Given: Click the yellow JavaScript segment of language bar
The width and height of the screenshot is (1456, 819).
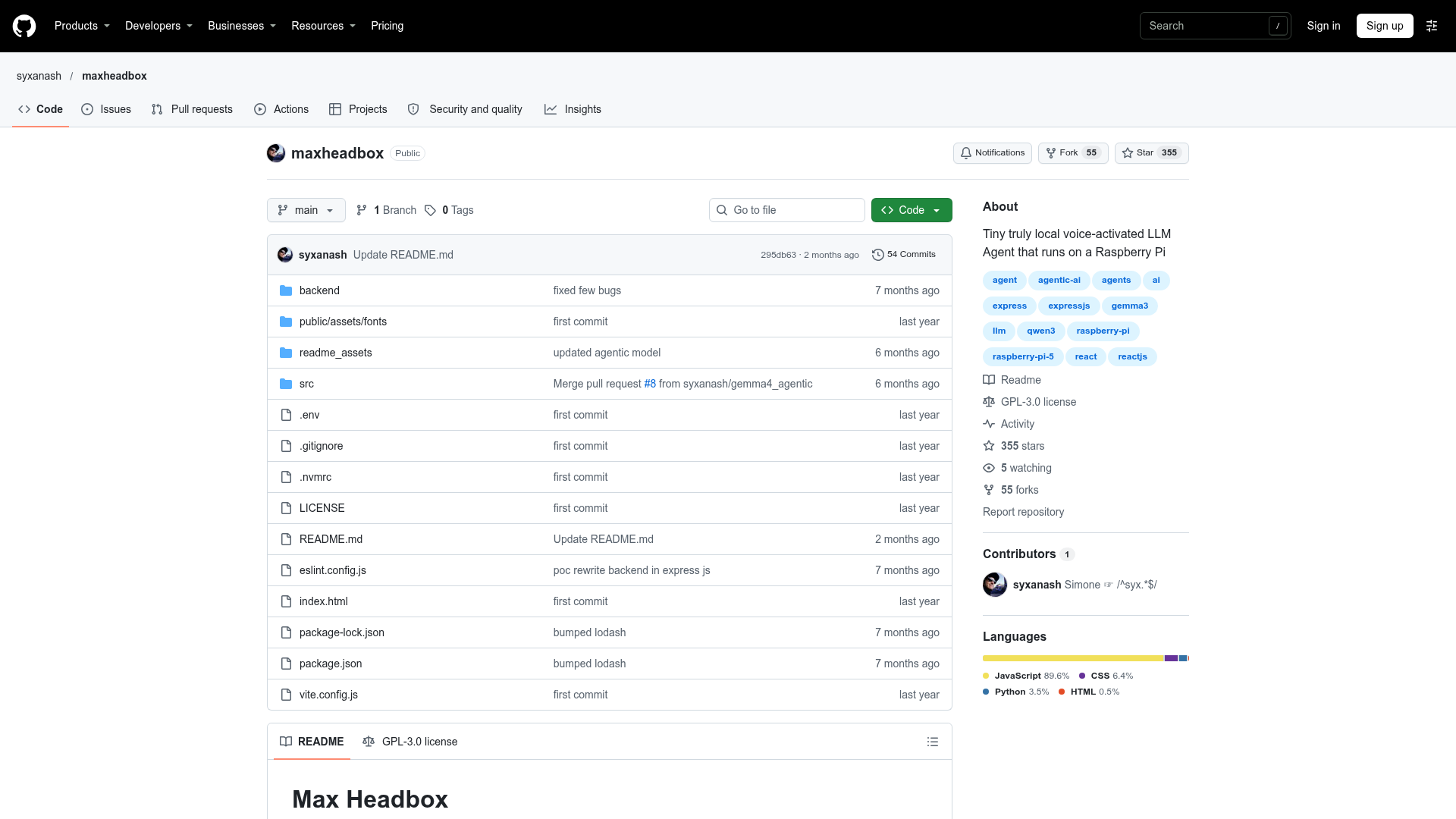Looking at the screenshot, I should click(x=1073, y=658).
